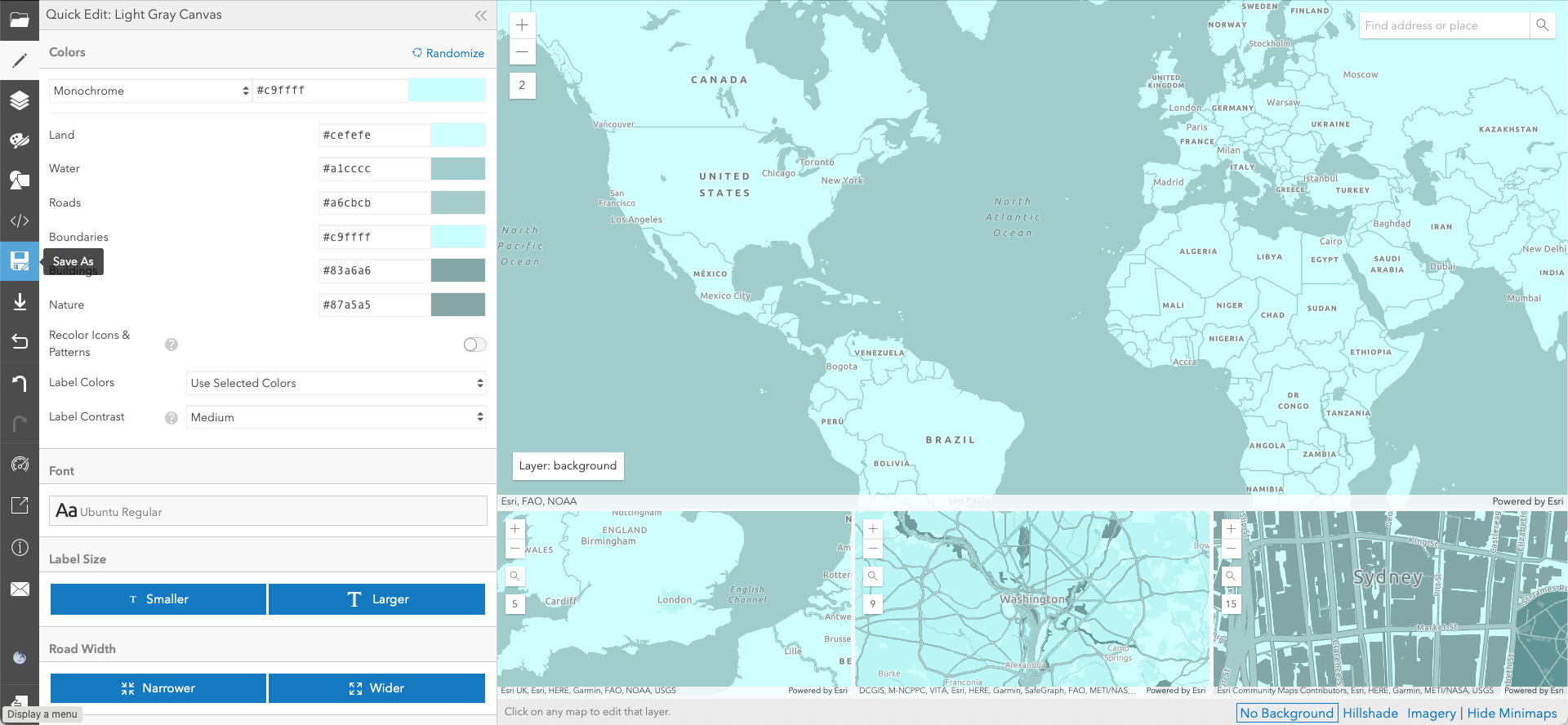The image size is (1568, 725).
Task: Click the Buildings color swatch #83a6a6
Action: [x=458, y=270]
